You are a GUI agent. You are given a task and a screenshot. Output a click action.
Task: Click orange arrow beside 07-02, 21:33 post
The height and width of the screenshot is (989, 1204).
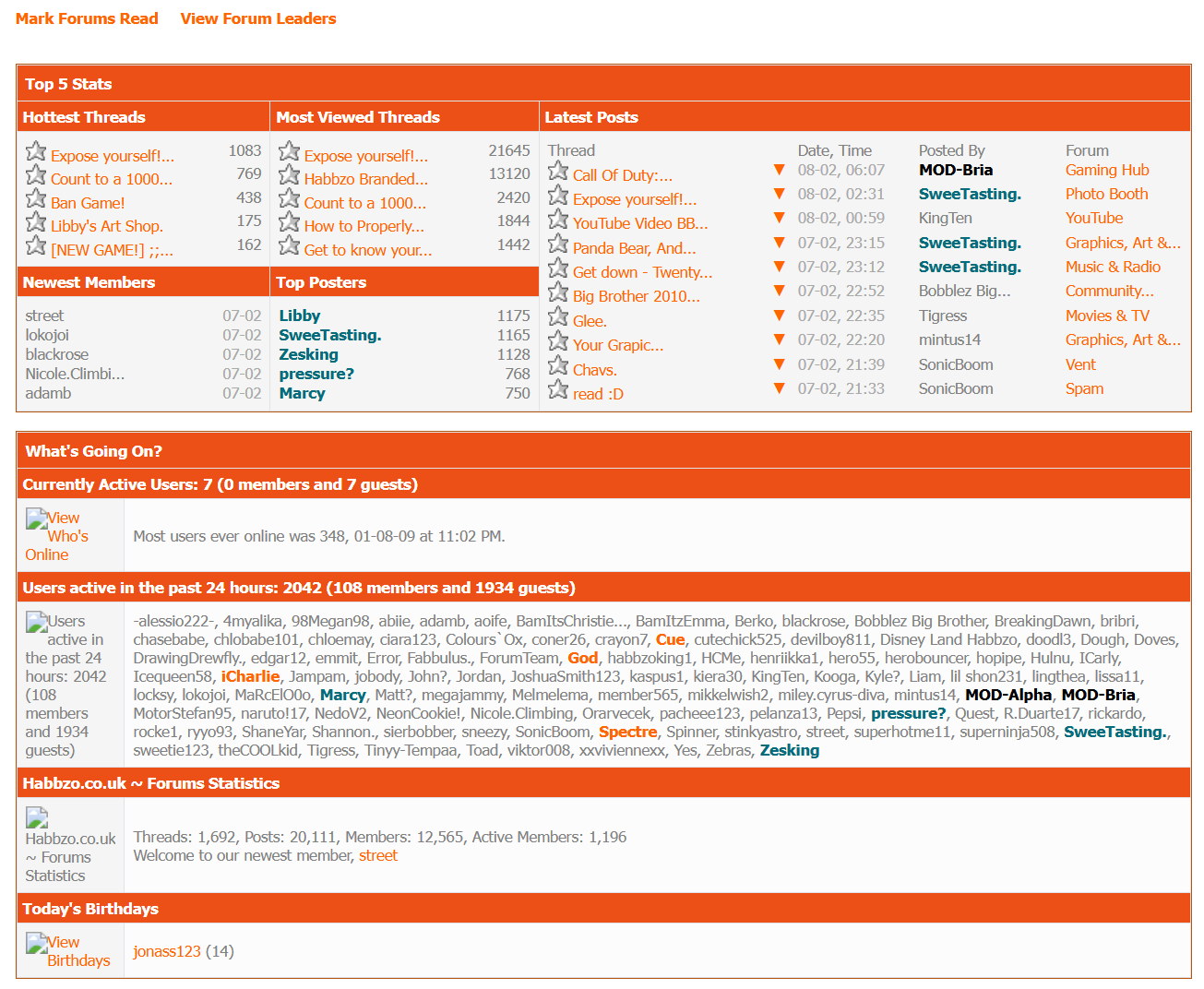pyautogui.click(x=779, y=388)
